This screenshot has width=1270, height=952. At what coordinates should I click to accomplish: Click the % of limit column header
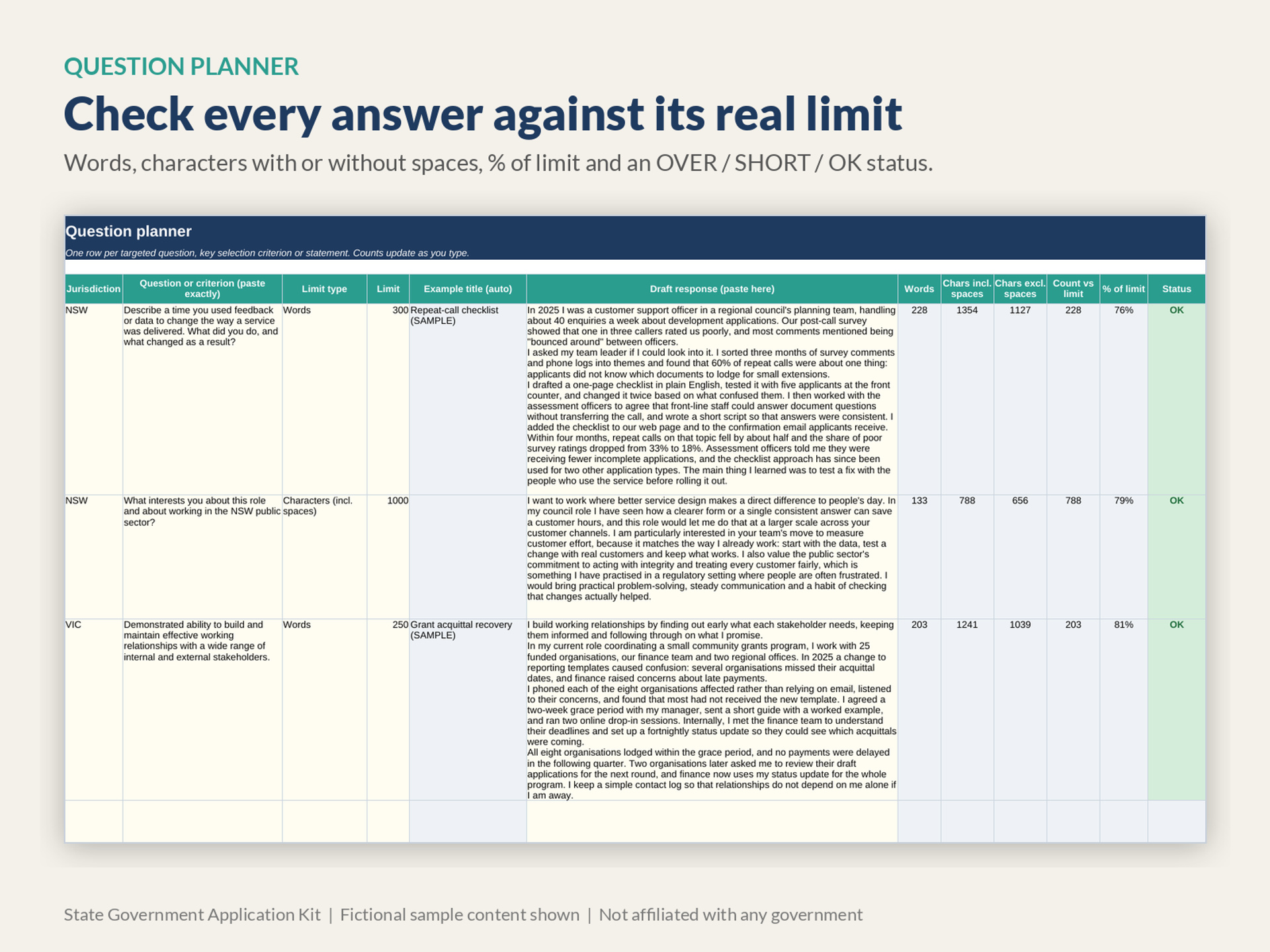[1123, 289]
